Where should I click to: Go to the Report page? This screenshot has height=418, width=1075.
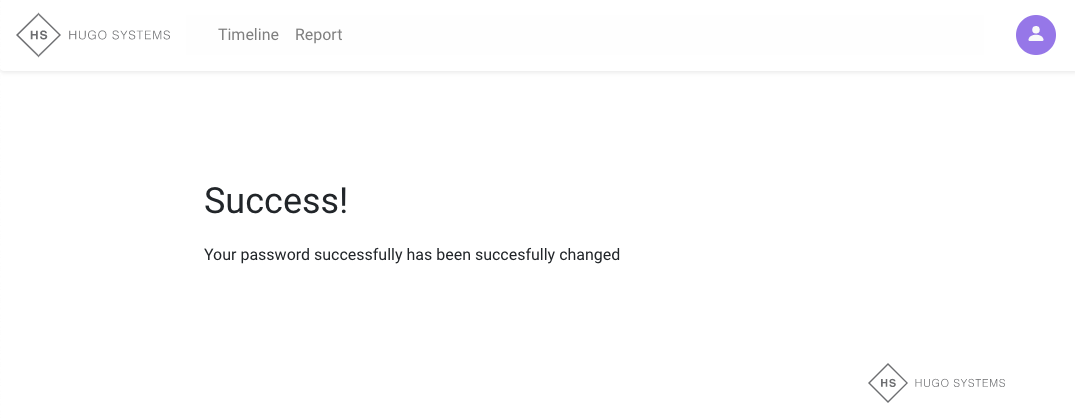(318, 35)
